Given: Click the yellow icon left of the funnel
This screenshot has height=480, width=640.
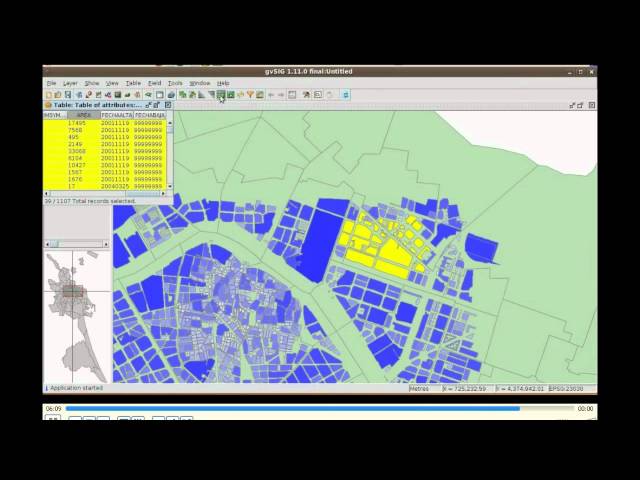Looking at the screenshot, I should 240,95.
